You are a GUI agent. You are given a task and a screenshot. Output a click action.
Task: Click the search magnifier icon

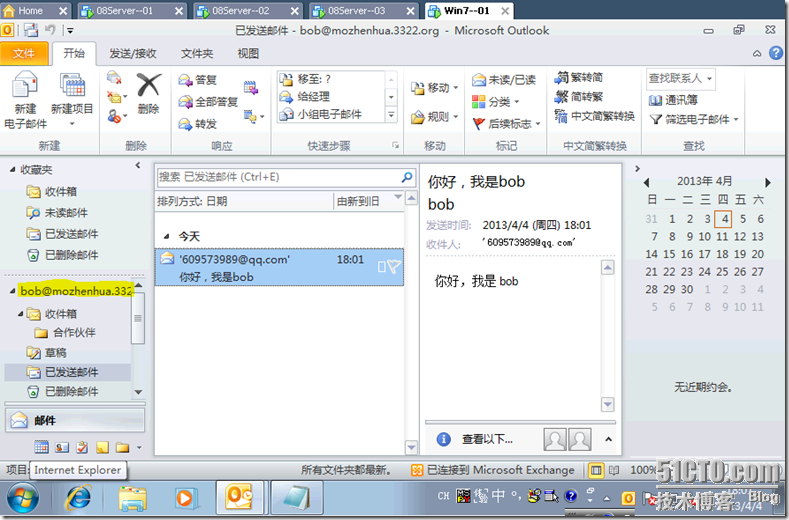[x=407, y=177]
